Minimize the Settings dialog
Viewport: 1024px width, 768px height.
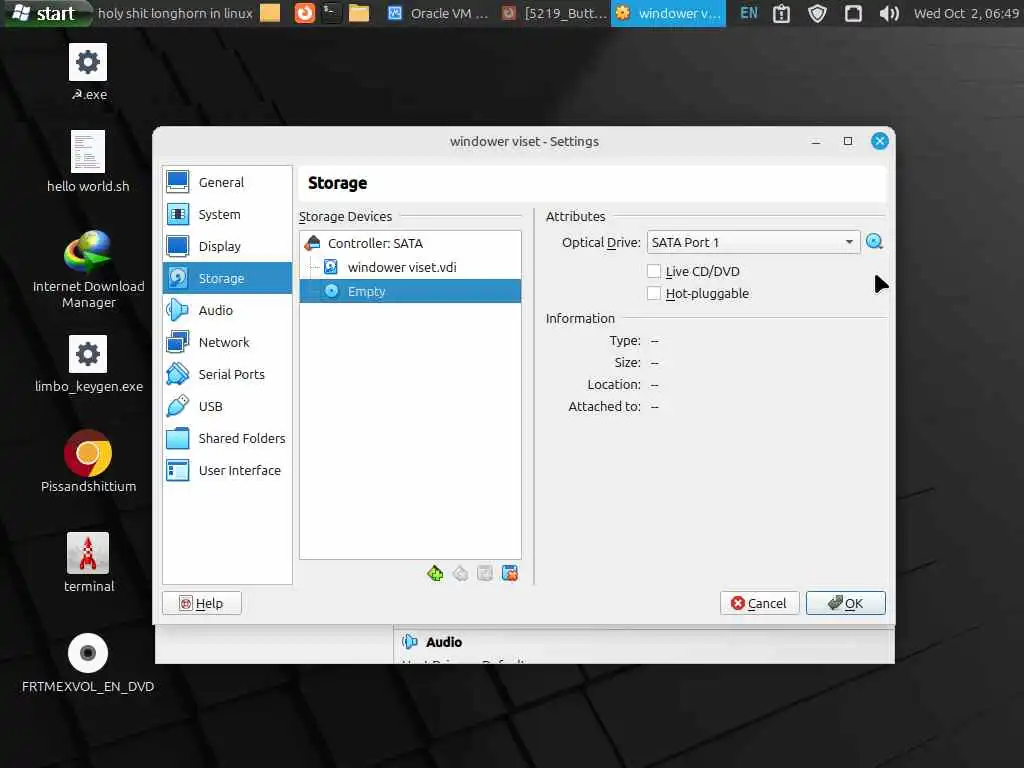pyautogui.click(x=816, y=142)
